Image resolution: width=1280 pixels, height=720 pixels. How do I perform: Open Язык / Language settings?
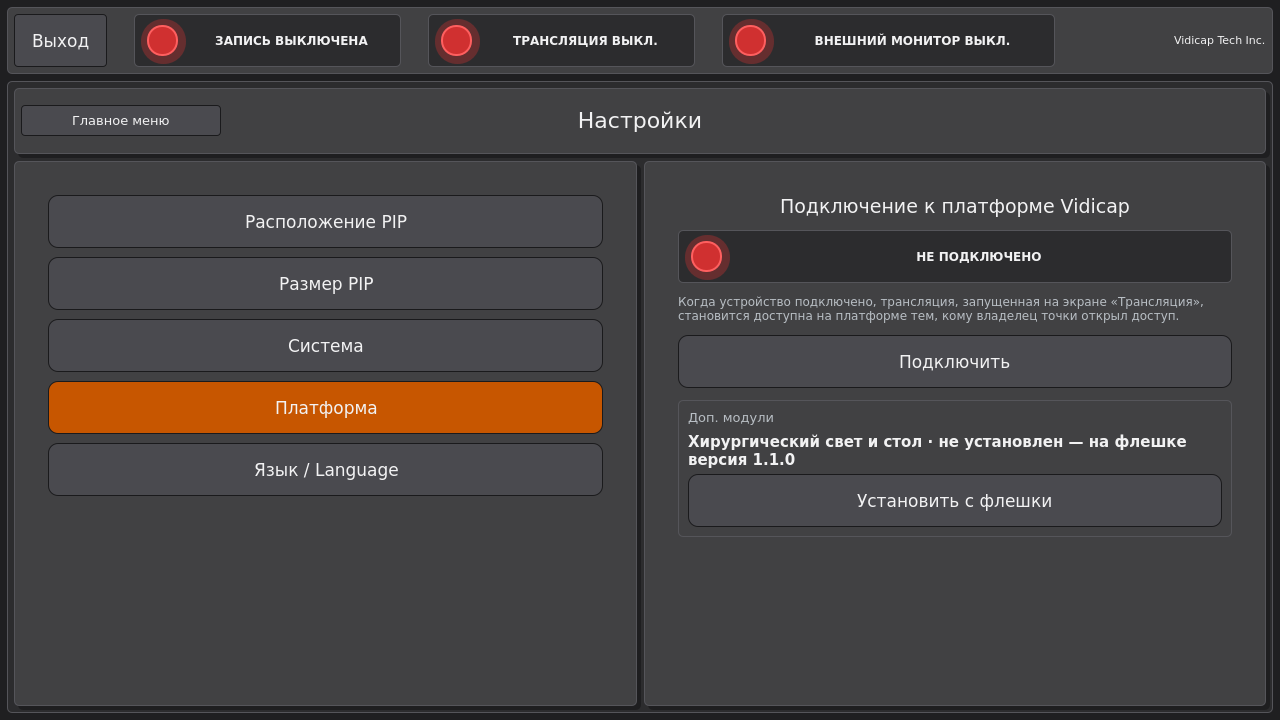tap(326, 470)
